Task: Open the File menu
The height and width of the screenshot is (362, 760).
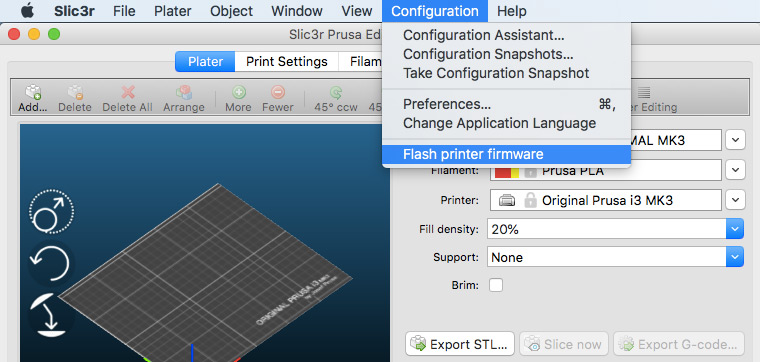Action: (124, 11)
